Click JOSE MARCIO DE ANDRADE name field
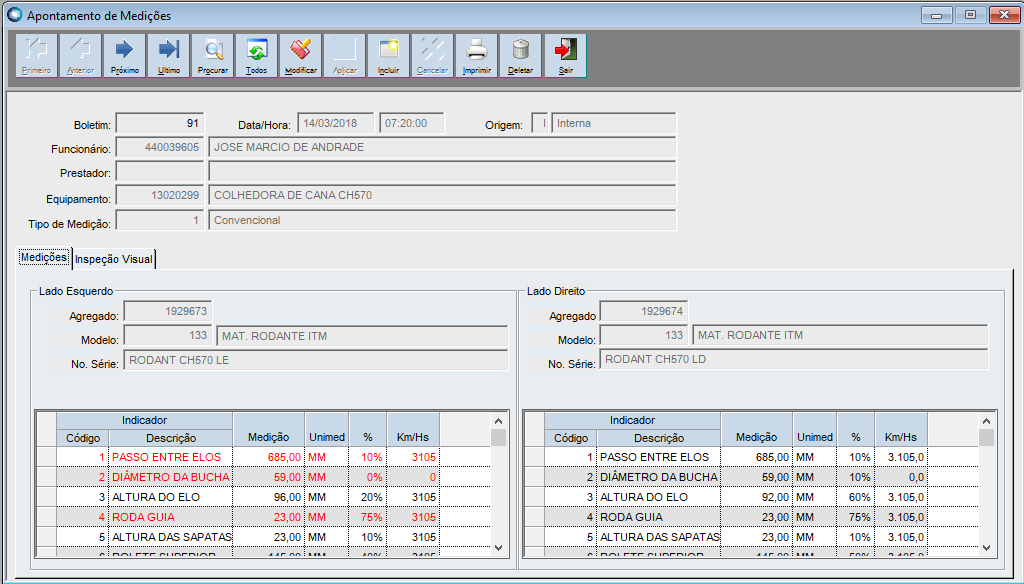This screenshot has height=584, width=1024. point(442,148)
